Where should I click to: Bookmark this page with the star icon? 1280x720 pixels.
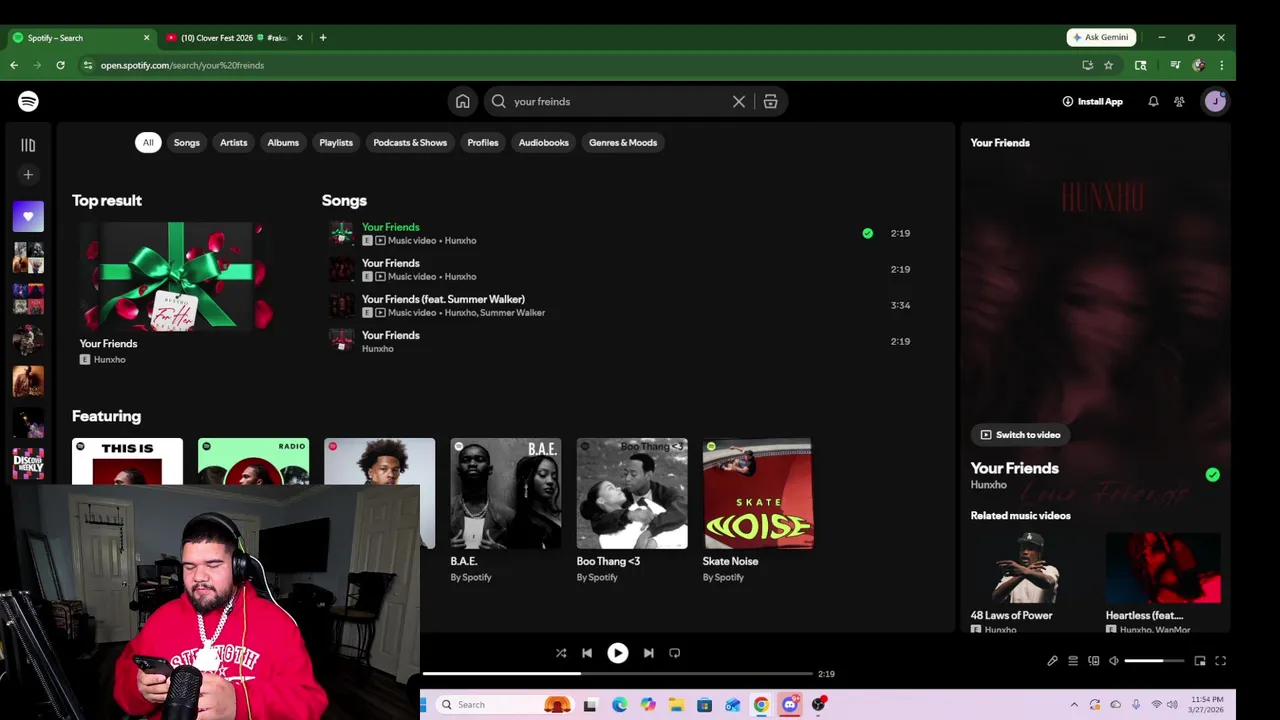1108,65
